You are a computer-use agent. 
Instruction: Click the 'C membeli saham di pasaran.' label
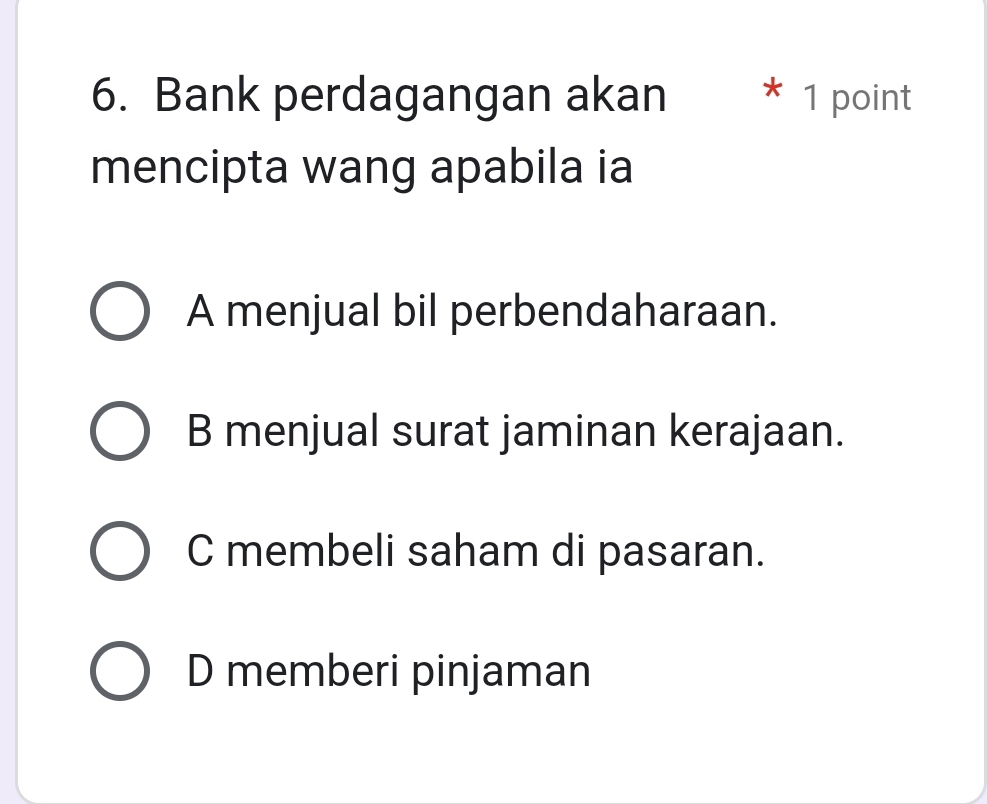476,551
